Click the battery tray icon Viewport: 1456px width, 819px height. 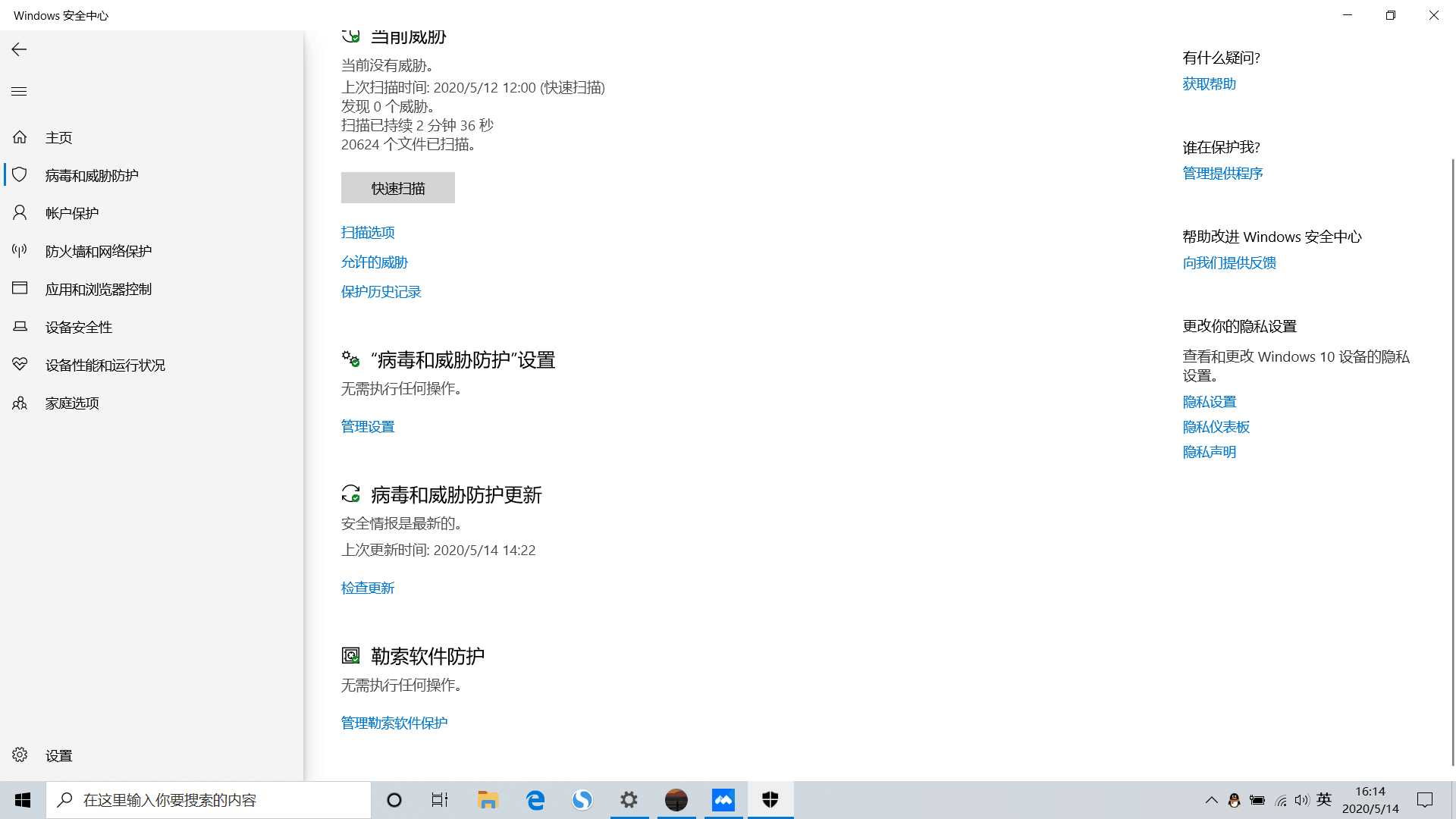[1257, 800]
